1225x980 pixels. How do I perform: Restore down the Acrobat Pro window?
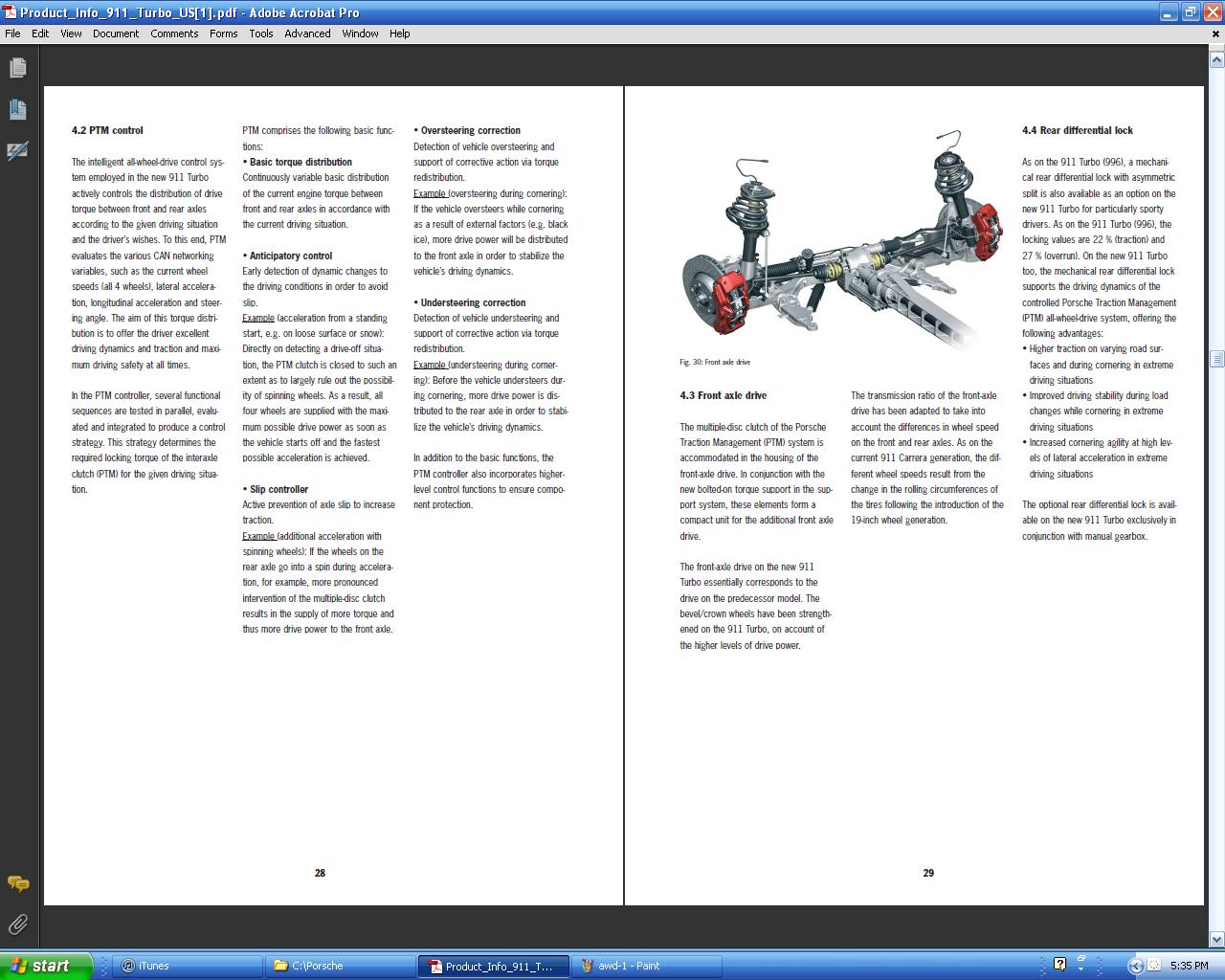[x=1190, y=12]
